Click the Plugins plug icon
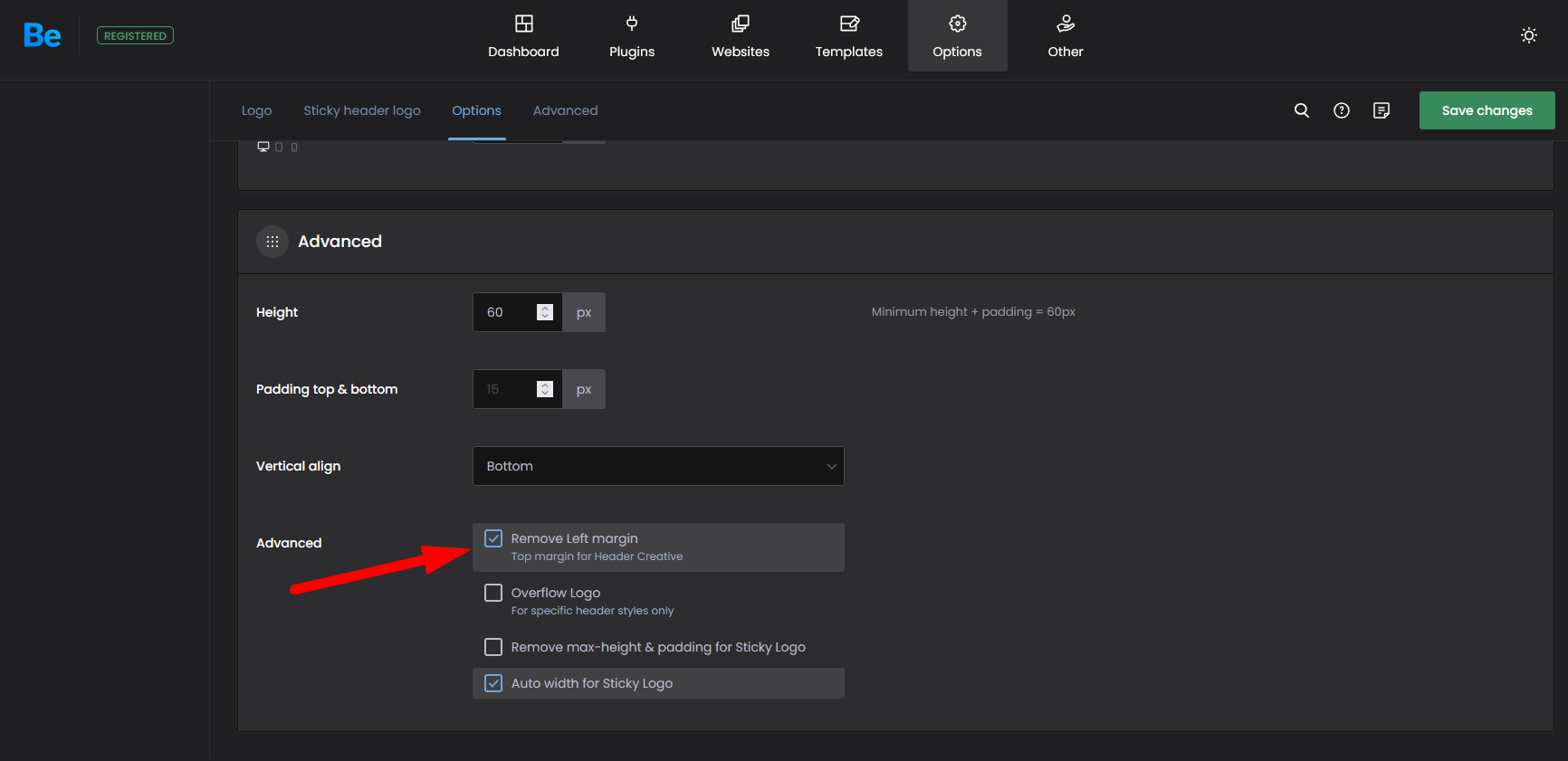 632,24
